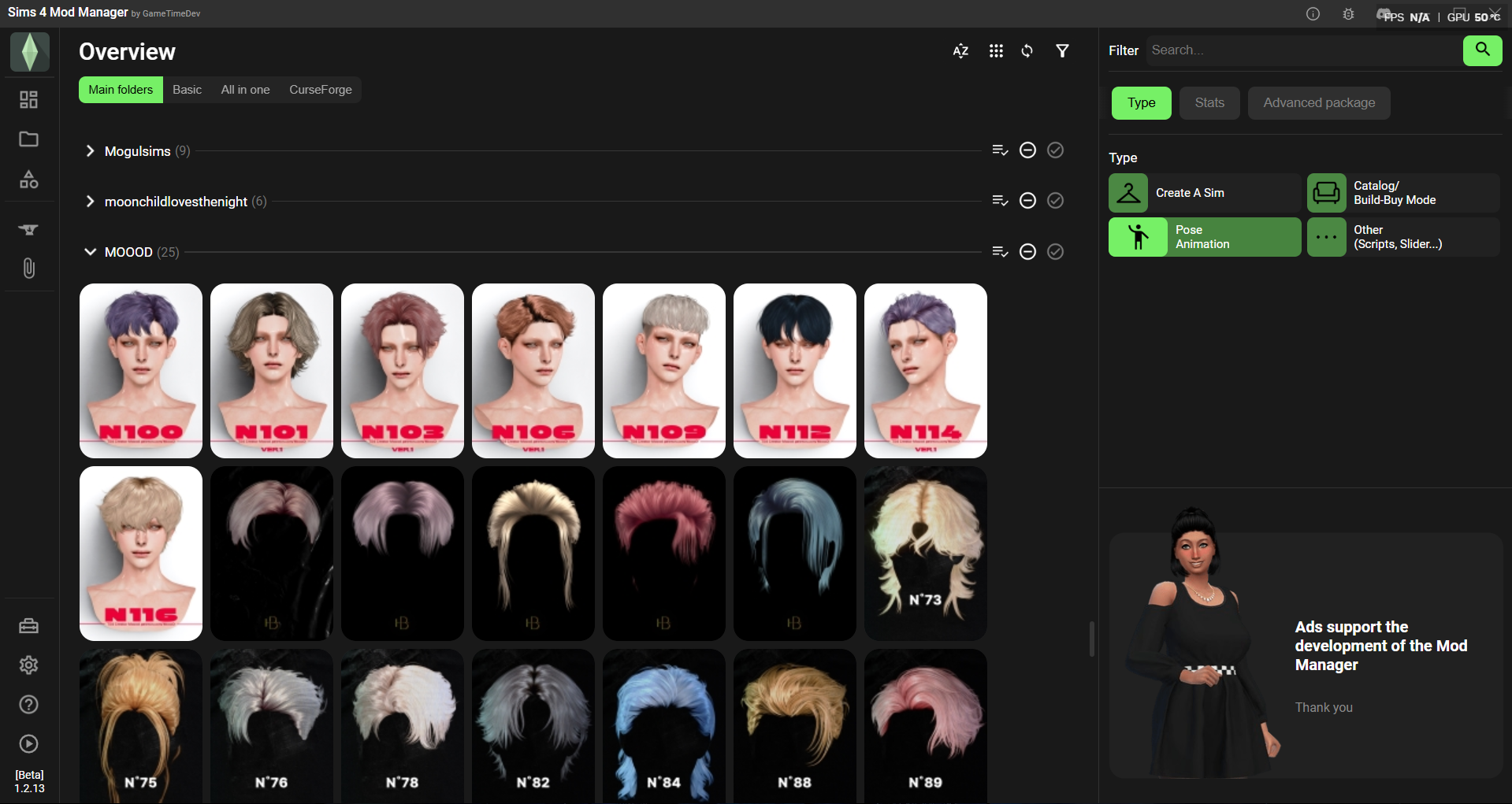Viewport: 1512px width, 804px height.
Task: Select the N100 hair thumbnail
Action: 141,371
